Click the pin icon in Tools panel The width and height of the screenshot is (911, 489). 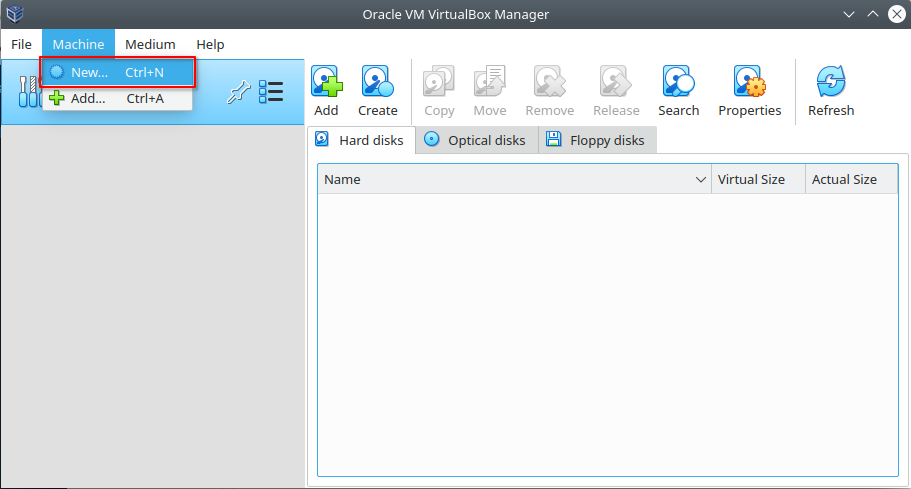pos(238,92)
